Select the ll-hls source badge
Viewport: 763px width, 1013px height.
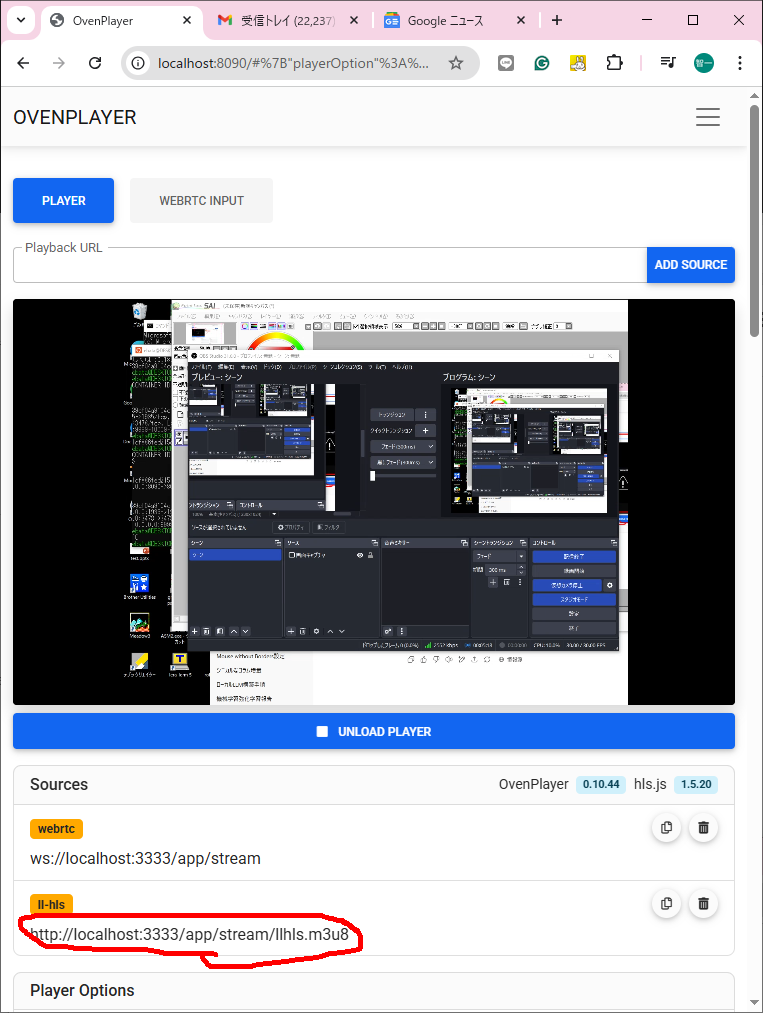pyautogui.click(x=51, y=904)
